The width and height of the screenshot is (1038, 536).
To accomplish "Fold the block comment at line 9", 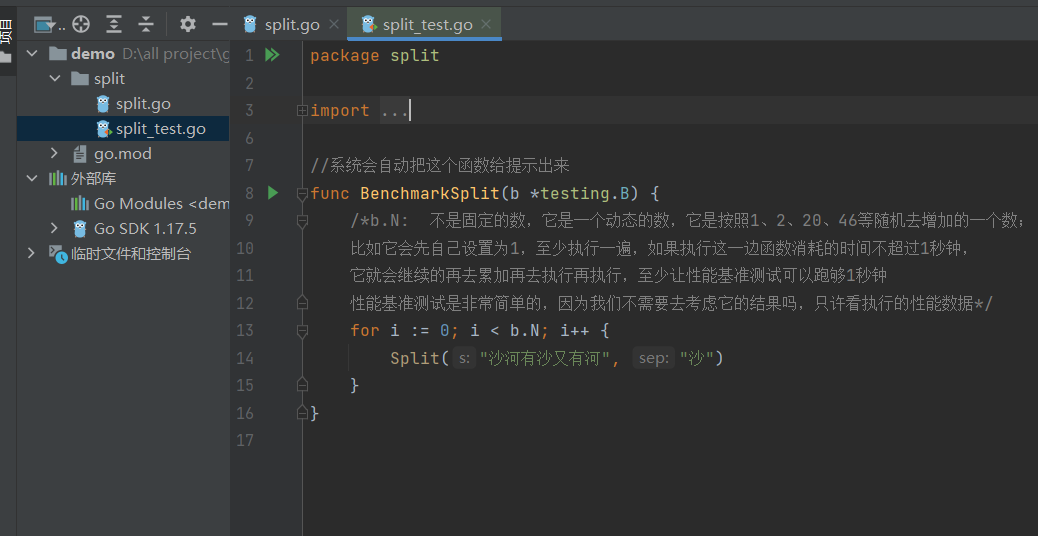I will click(303, 222).
